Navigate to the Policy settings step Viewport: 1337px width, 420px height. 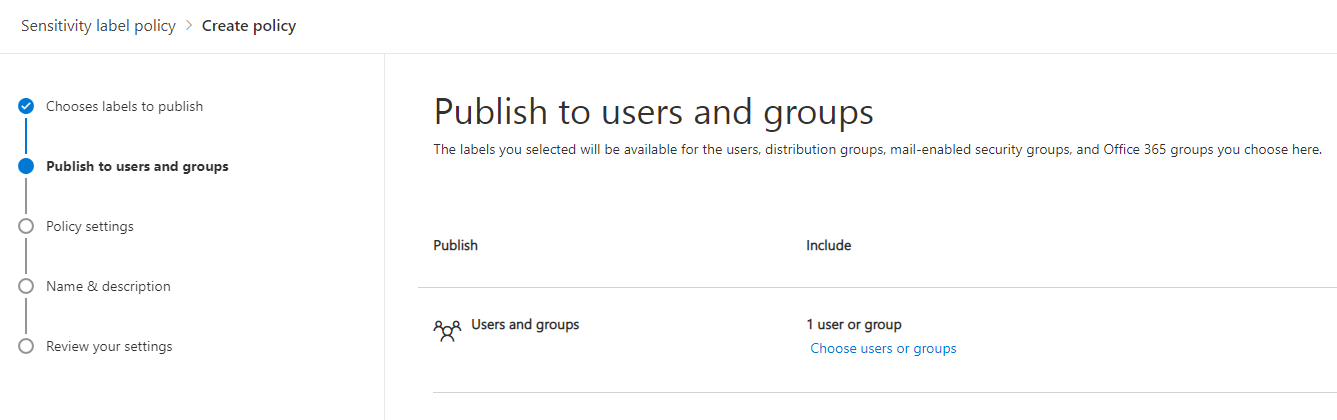[x=89, y=226]
